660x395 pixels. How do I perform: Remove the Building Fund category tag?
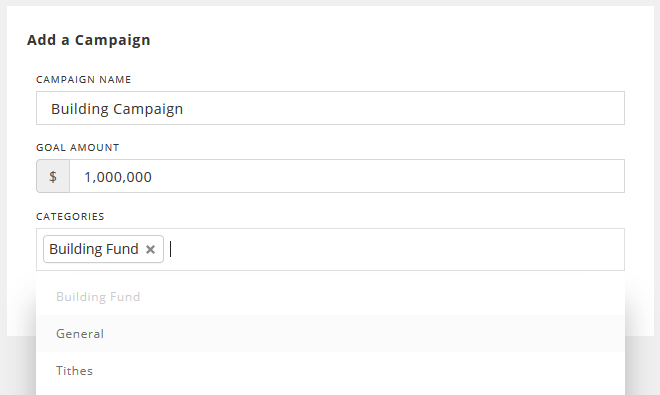click(x=150, y=249)
